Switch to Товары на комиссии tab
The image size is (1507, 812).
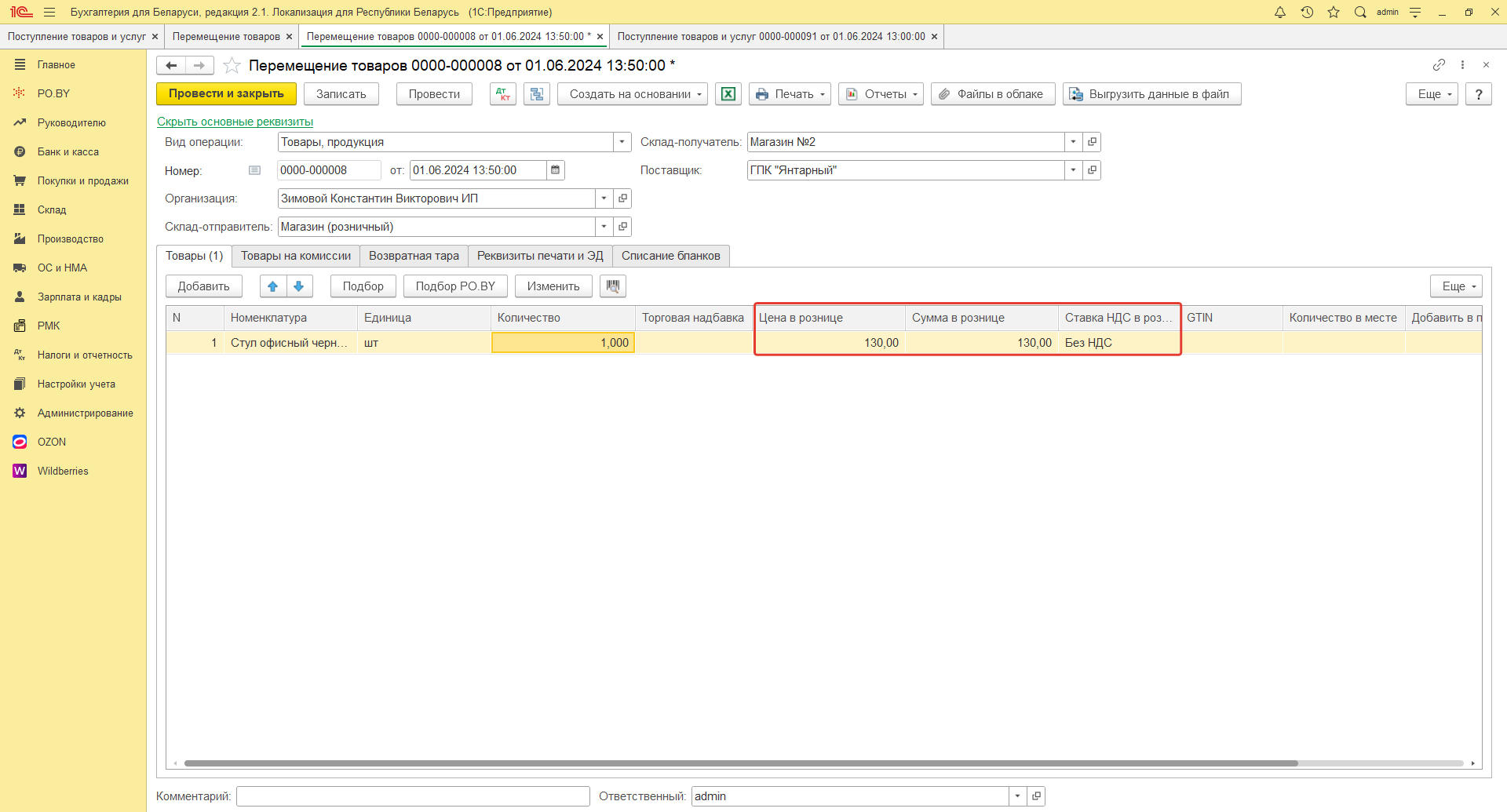pos(296,256)
